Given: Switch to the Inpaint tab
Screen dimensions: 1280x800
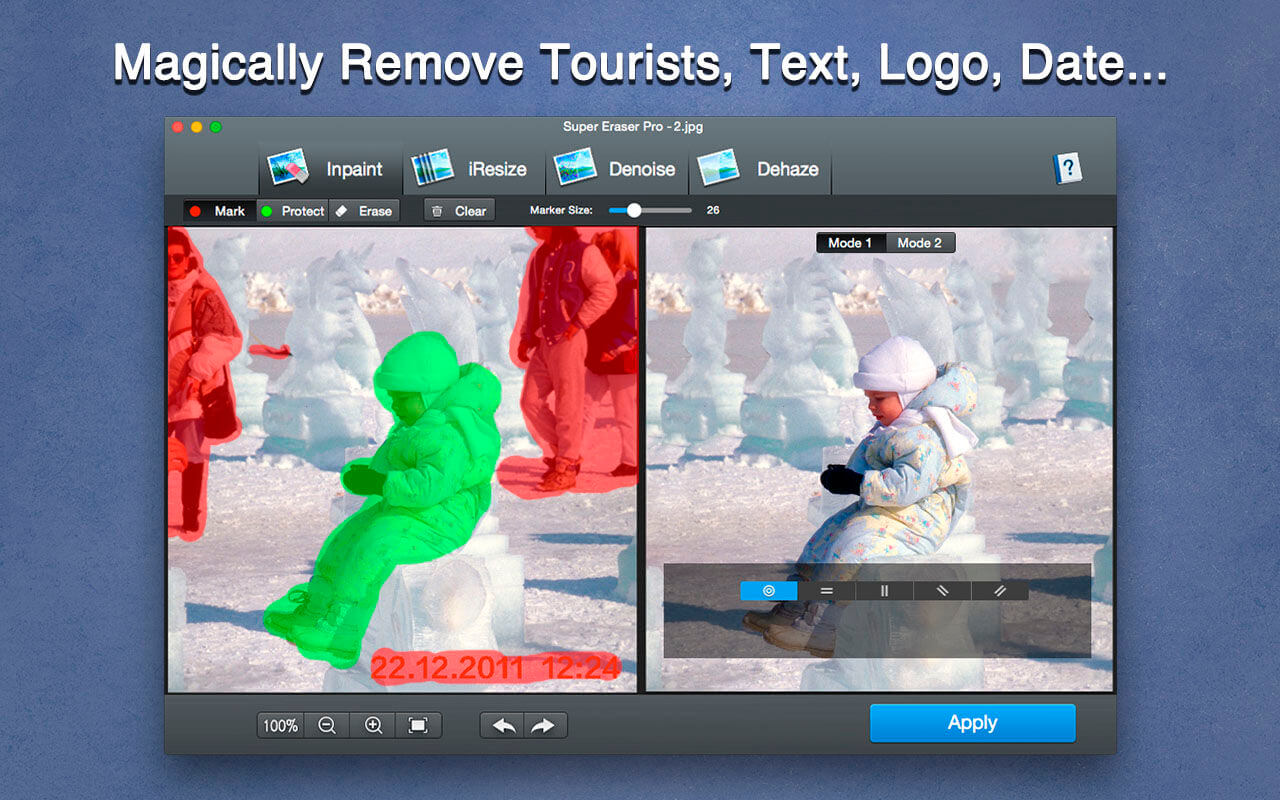Looking at the screenshot, I should tap(330, 169).
